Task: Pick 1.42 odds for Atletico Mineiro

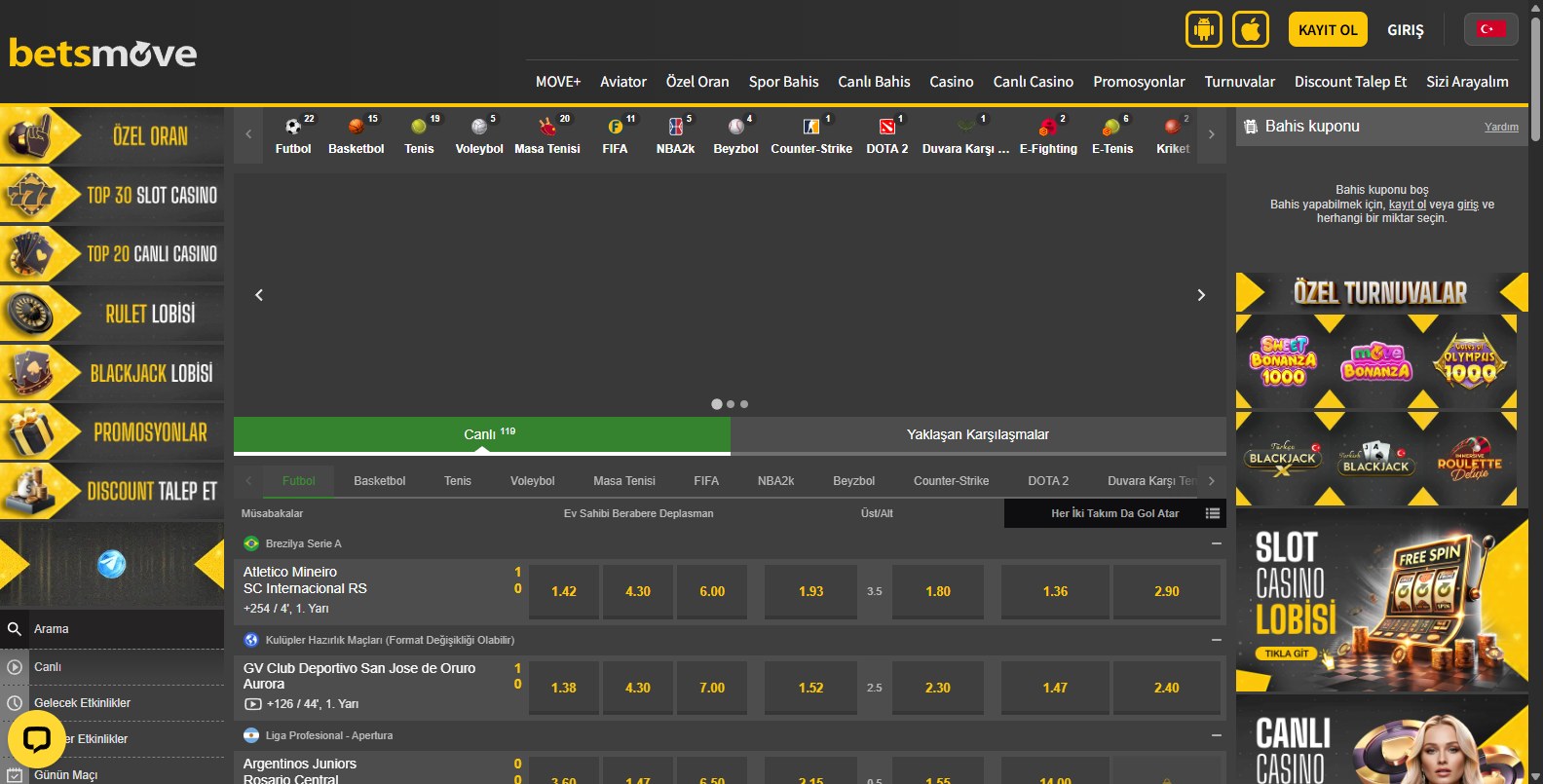Action: pos(564,591)
